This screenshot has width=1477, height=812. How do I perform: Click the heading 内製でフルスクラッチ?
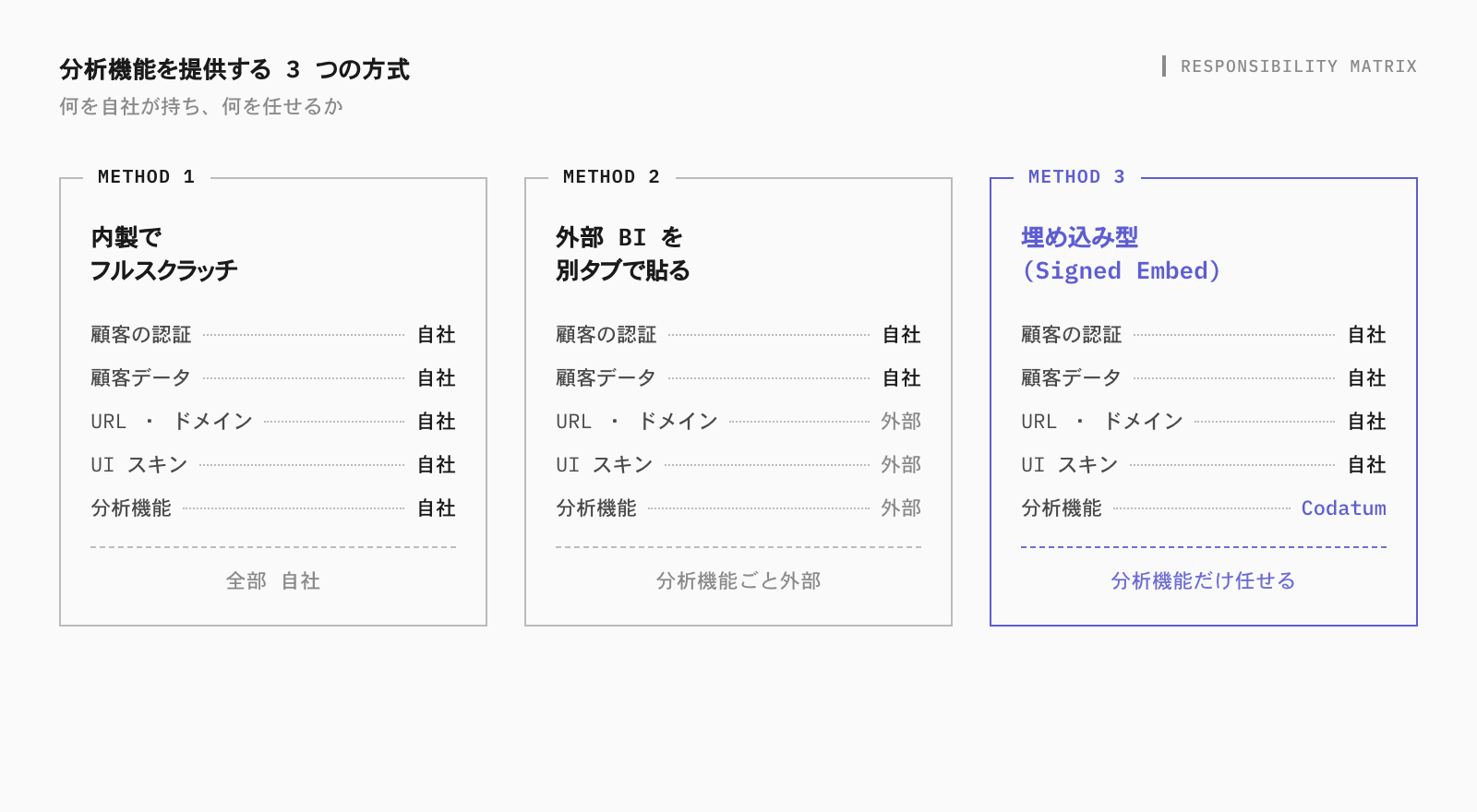click(x=164, y=254)
